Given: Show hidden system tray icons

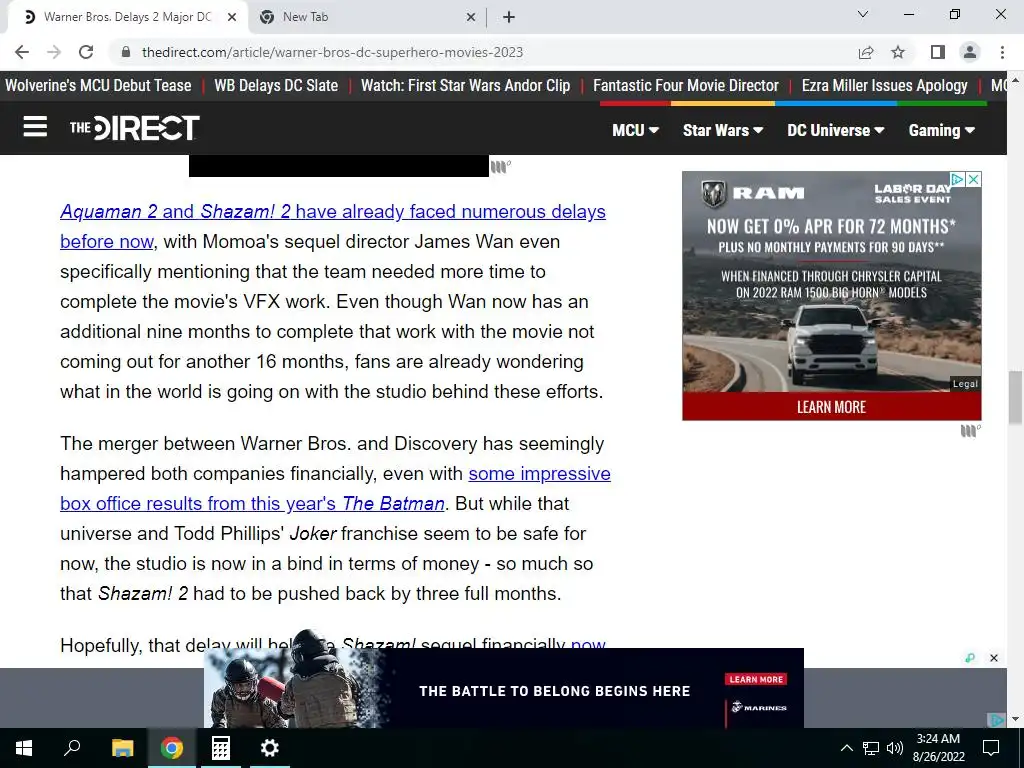Looking at the screenshot, I should pos(846,748).
